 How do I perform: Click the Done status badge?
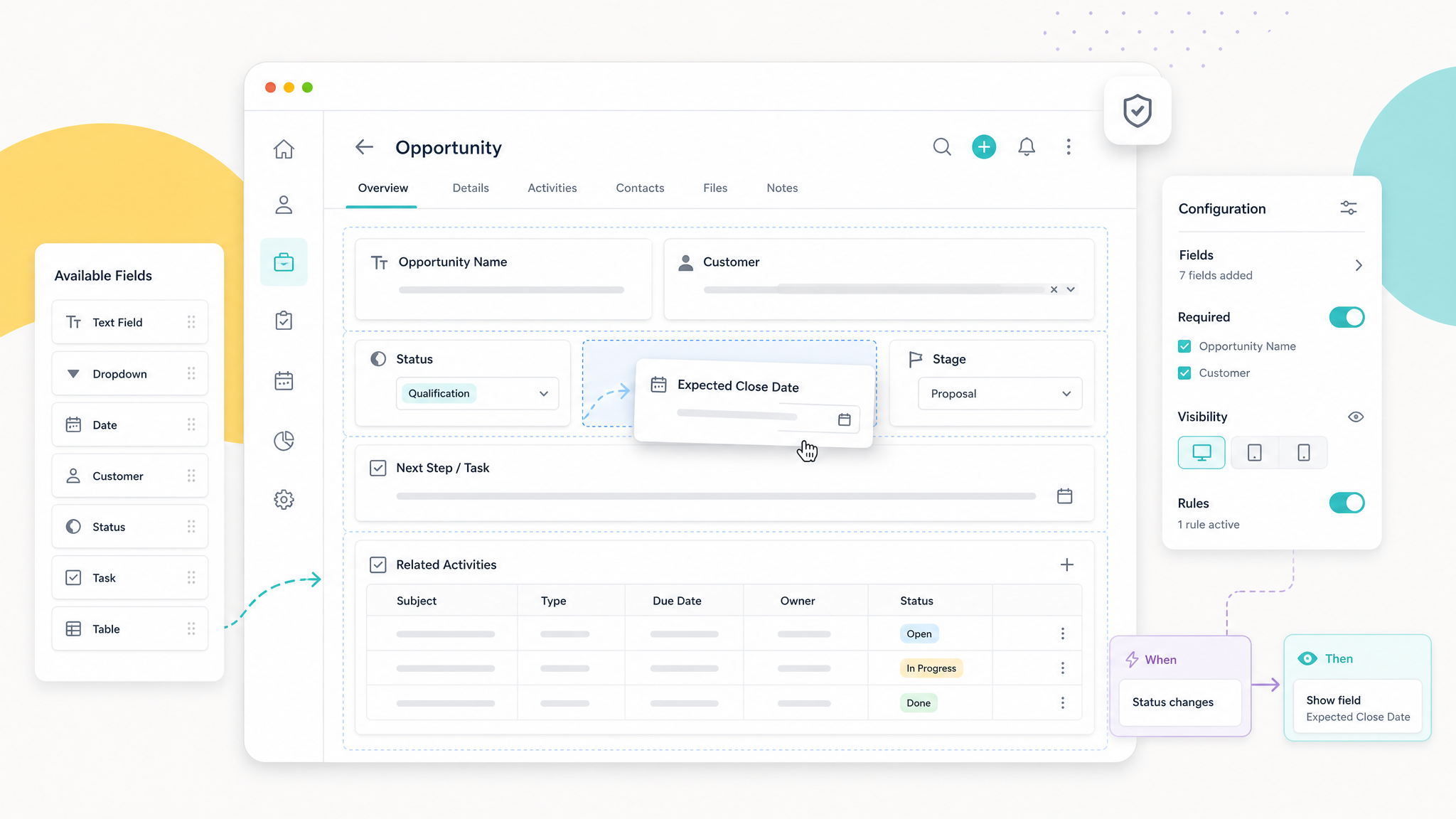tap(919, 703)
